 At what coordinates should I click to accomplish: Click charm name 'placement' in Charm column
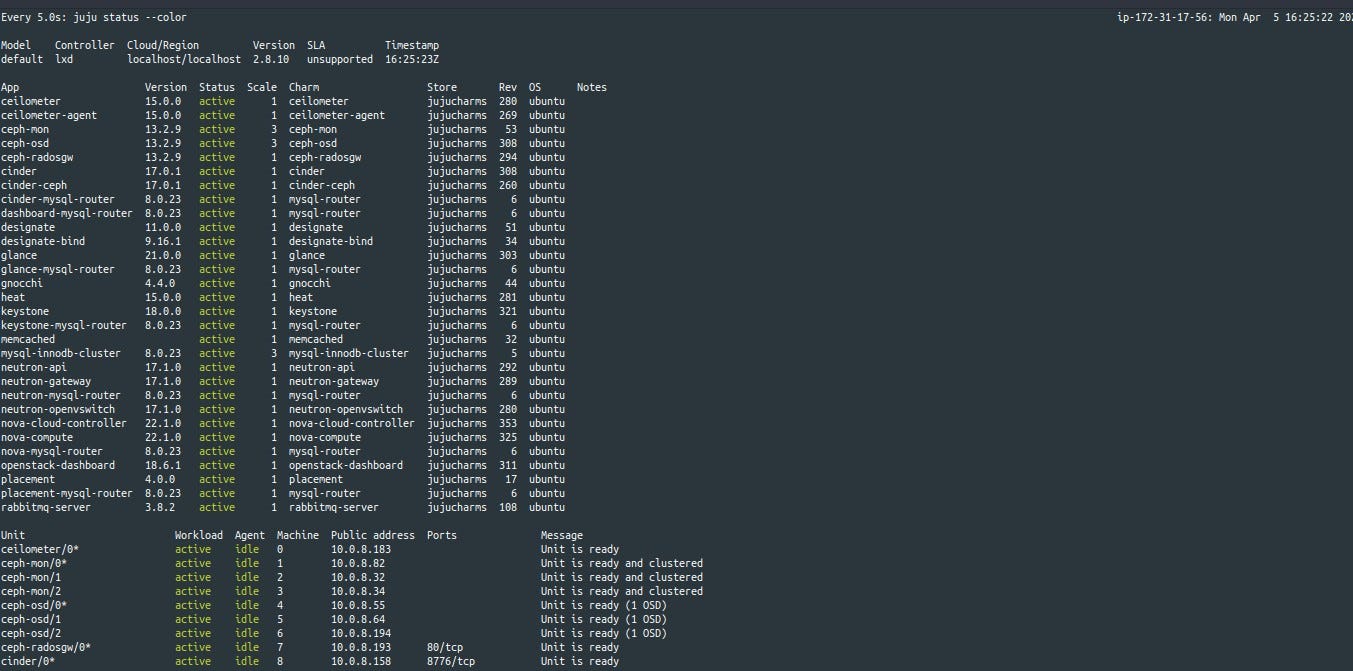(316, 479)
